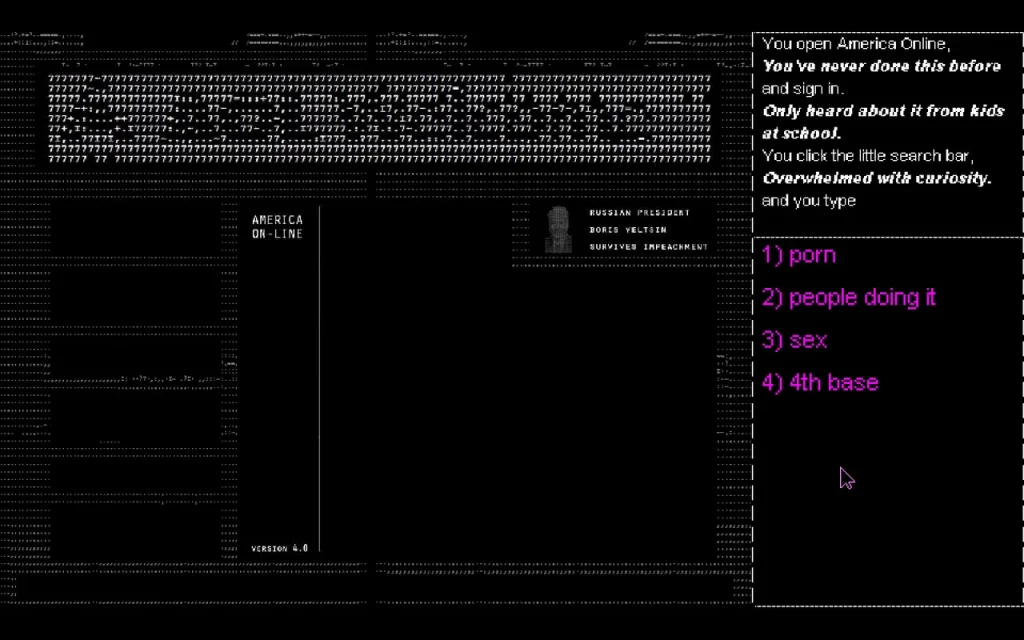Click the bold text "Overwhelmed with curiosity."
This screenshot has height=640, width=1024.
coord(876,178)
